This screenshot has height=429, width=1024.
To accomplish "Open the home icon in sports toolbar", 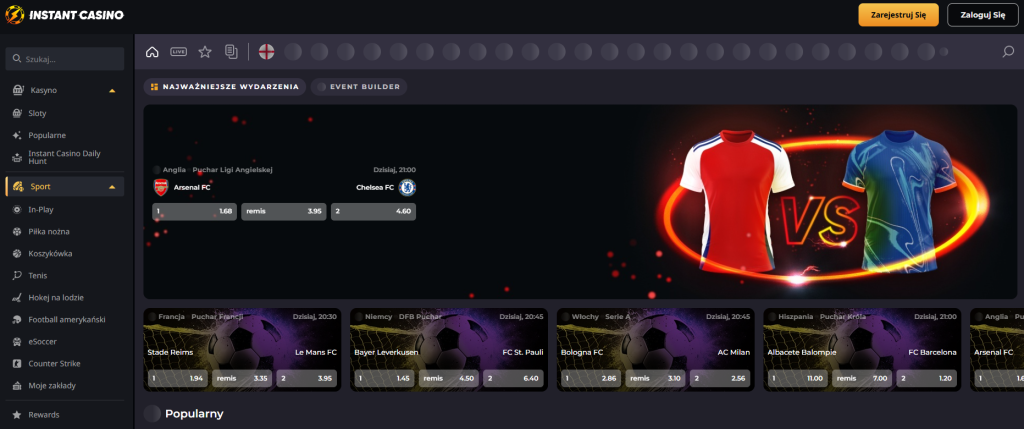I will tap(152, 52).
